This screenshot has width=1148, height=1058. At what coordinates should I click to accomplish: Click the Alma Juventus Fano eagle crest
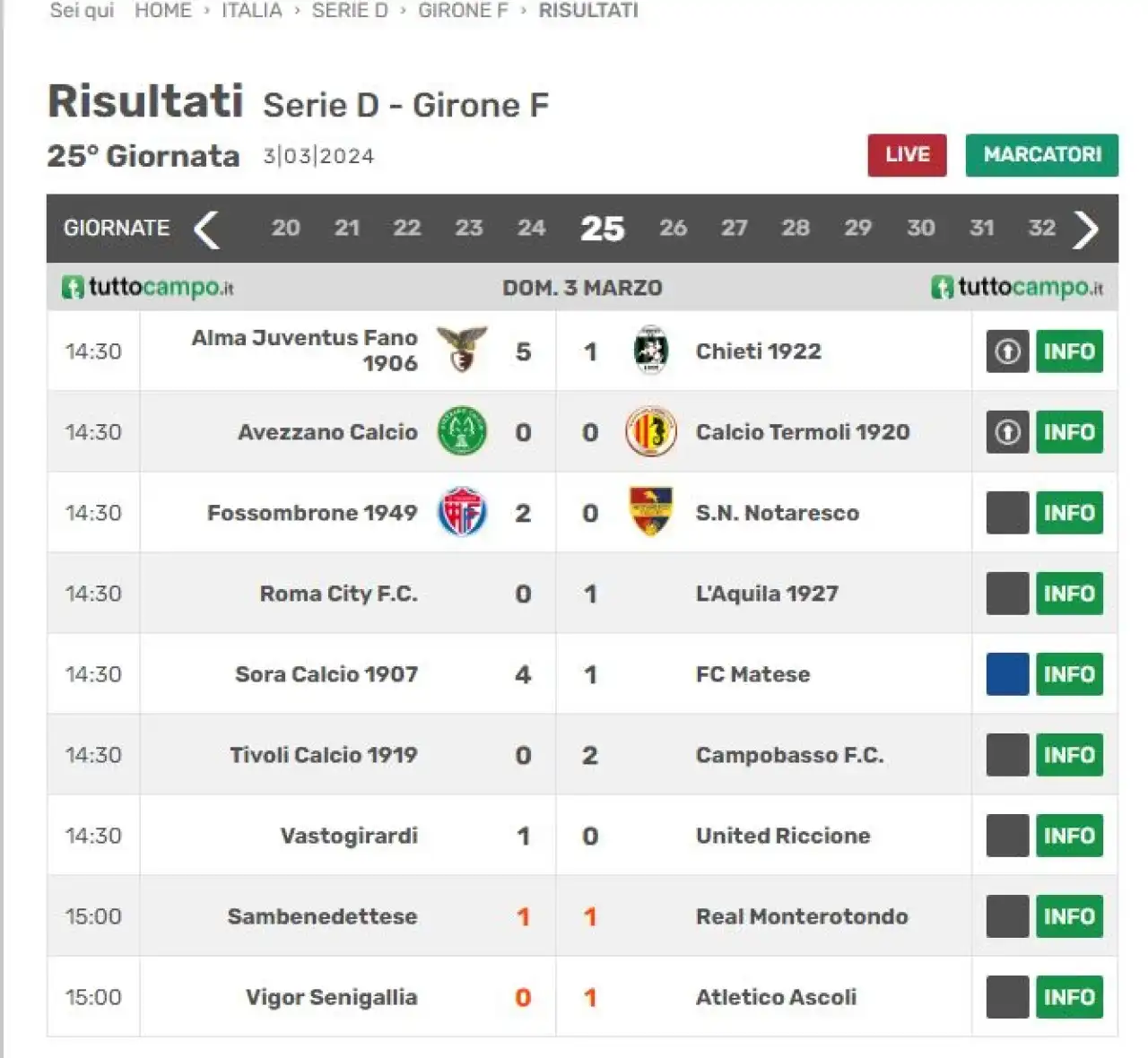462,350
